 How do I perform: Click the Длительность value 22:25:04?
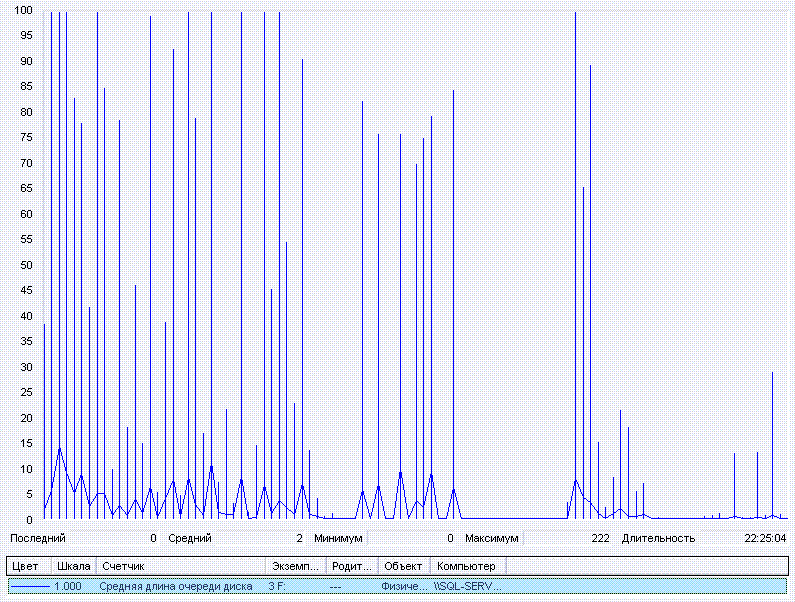764,538
